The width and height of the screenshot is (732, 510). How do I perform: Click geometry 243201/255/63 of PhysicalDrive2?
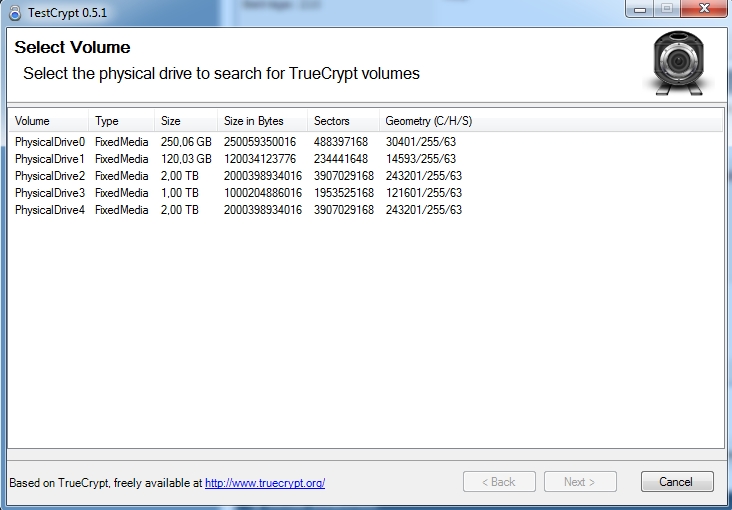424,176
